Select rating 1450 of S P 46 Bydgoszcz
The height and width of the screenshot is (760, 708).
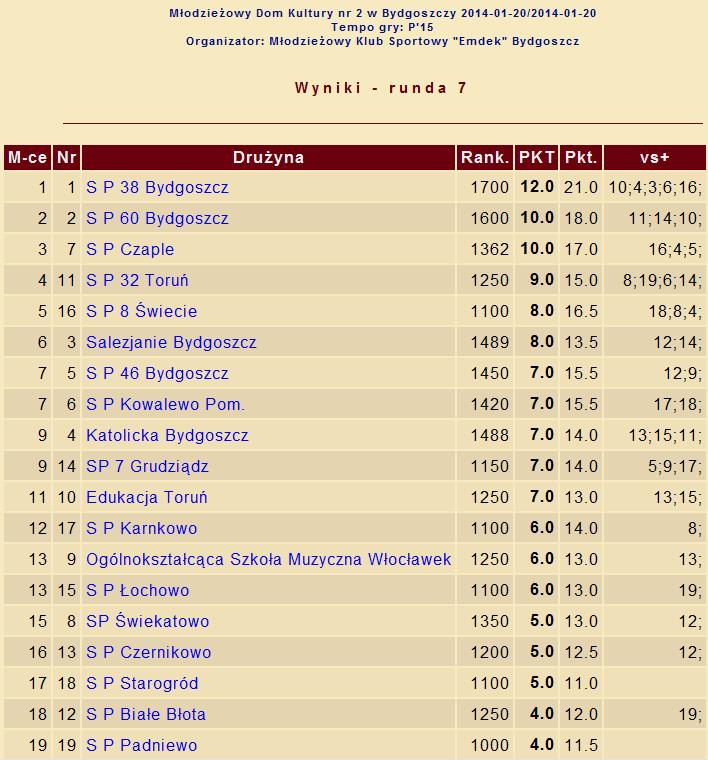489,373
